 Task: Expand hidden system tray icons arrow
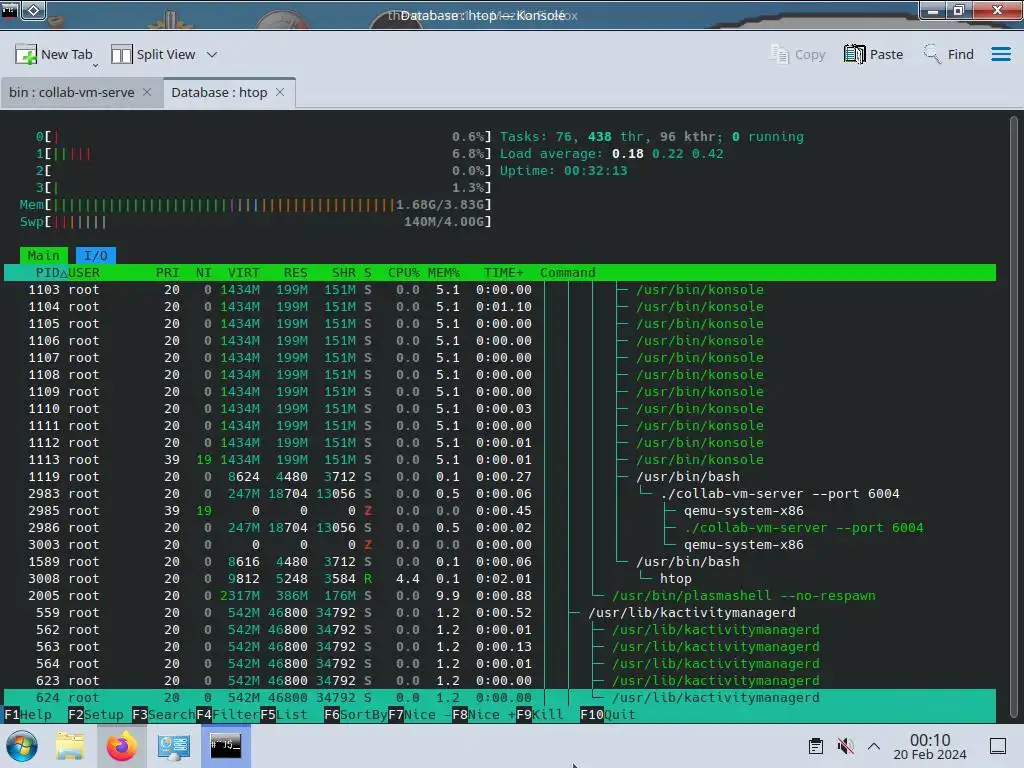point(874,746)
